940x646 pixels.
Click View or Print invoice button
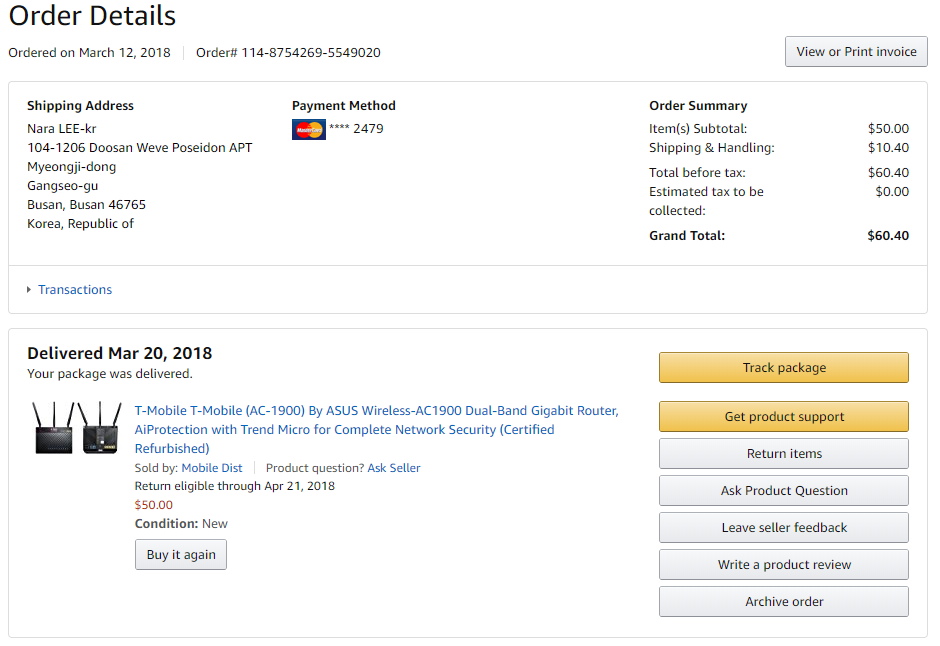[x=856, y=52]
